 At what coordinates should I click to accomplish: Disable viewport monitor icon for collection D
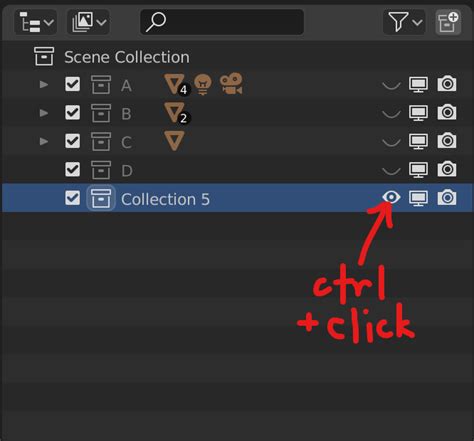point(418,169)
